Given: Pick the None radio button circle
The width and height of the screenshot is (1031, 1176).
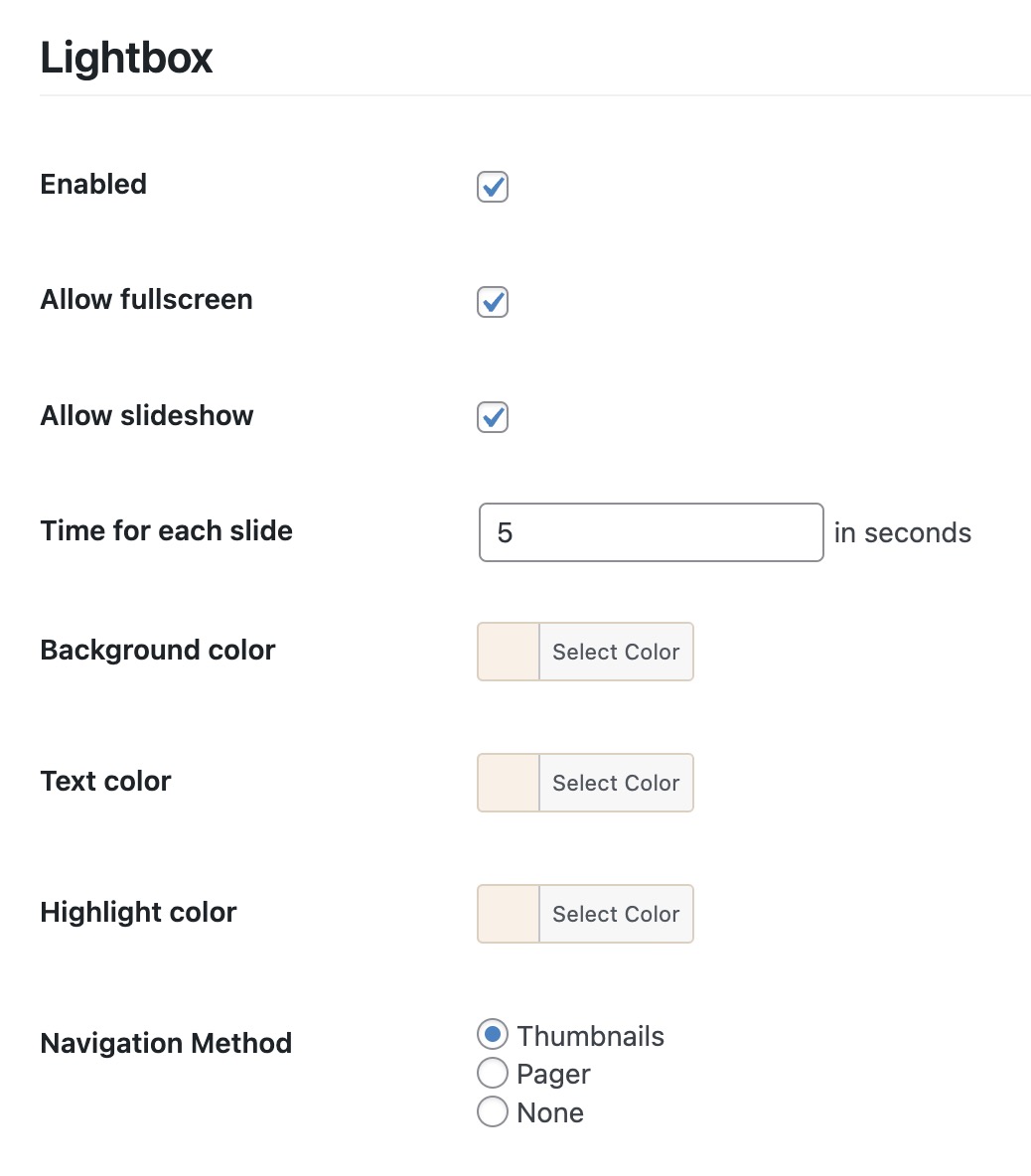Looking at the screenshot, I should 493,1111.
